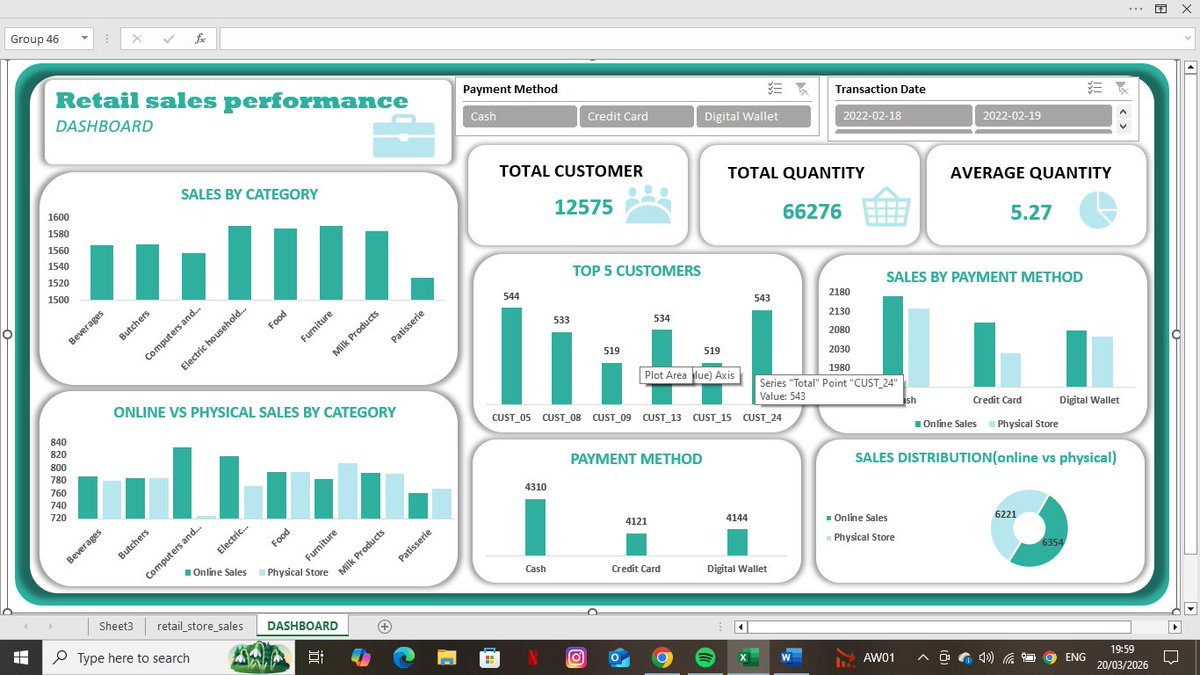
Task: Launch Microsoft Edge from taskbar
Action: click(x=404, y=658)
